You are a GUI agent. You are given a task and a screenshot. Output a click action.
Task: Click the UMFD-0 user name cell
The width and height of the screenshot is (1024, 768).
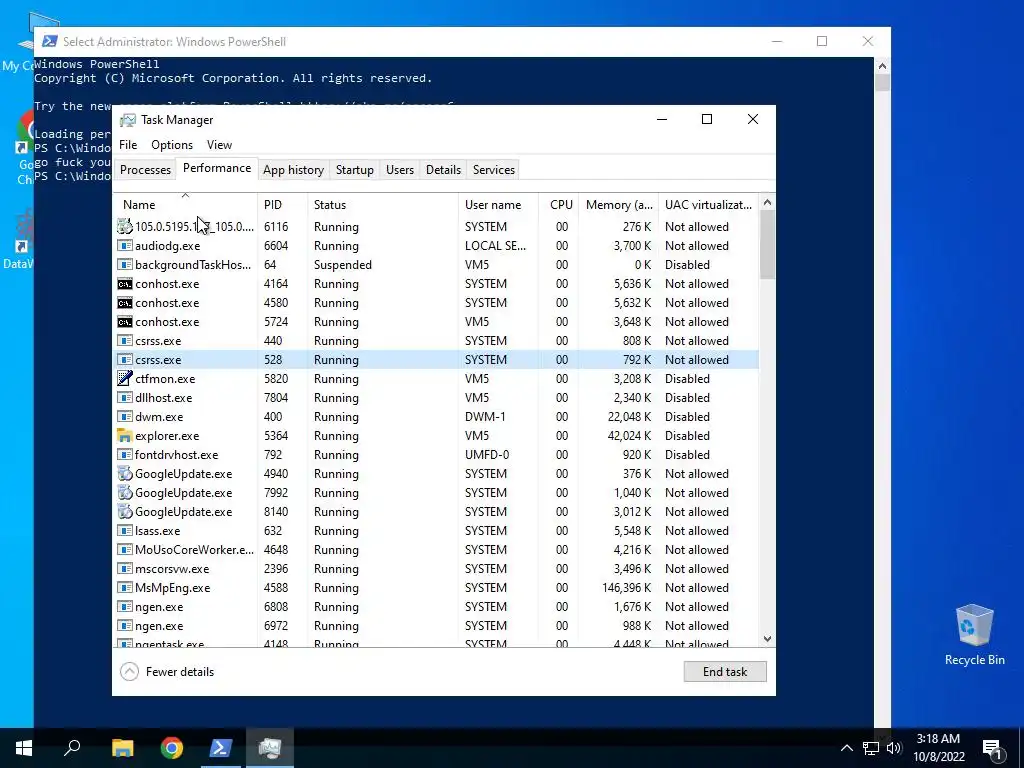(487, 455)
